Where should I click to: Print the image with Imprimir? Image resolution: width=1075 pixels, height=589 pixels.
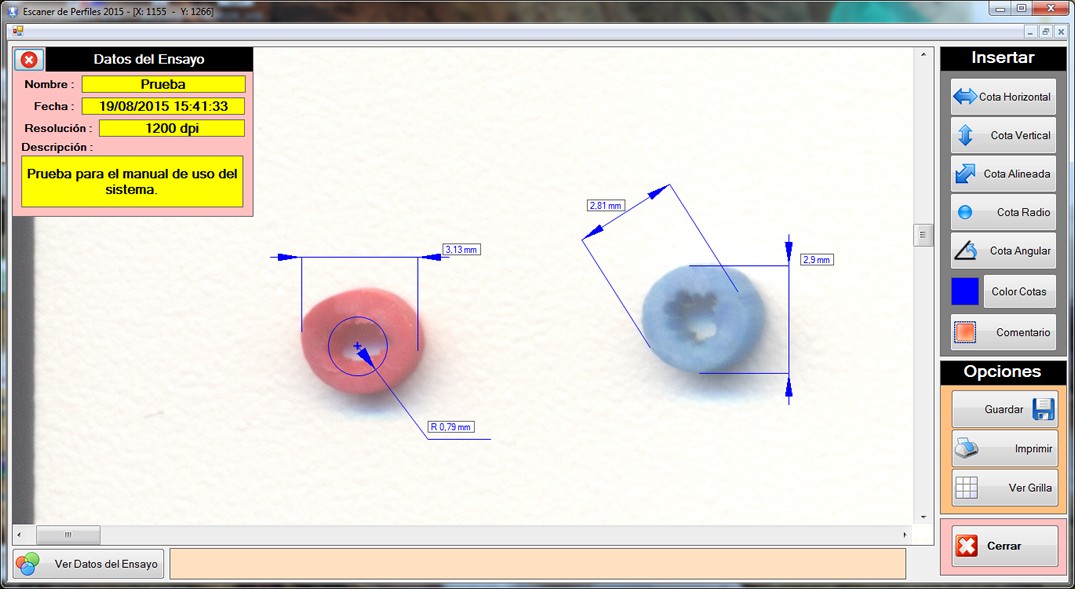(1003, 449)
